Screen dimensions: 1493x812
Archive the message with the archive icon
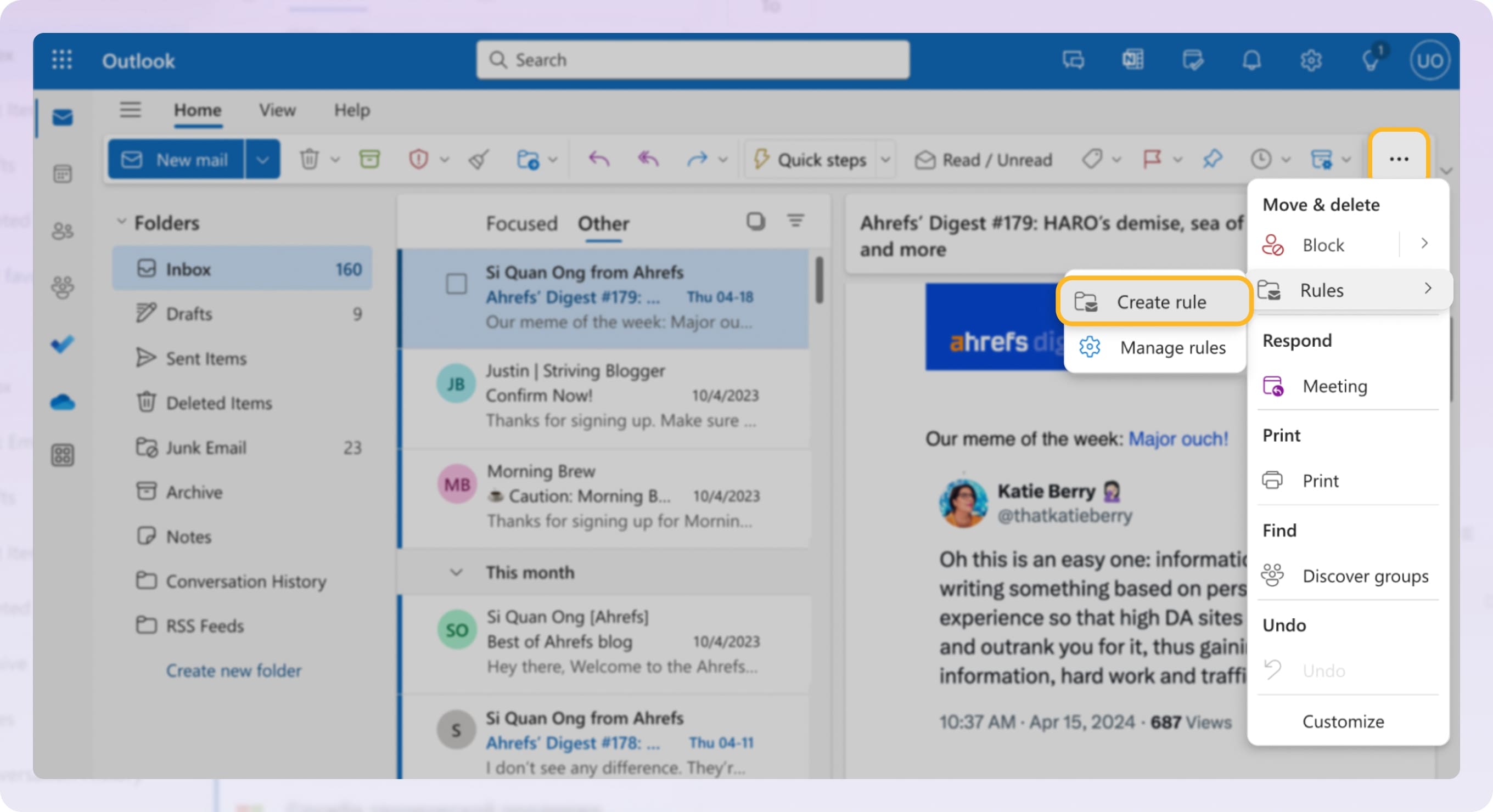371,159
